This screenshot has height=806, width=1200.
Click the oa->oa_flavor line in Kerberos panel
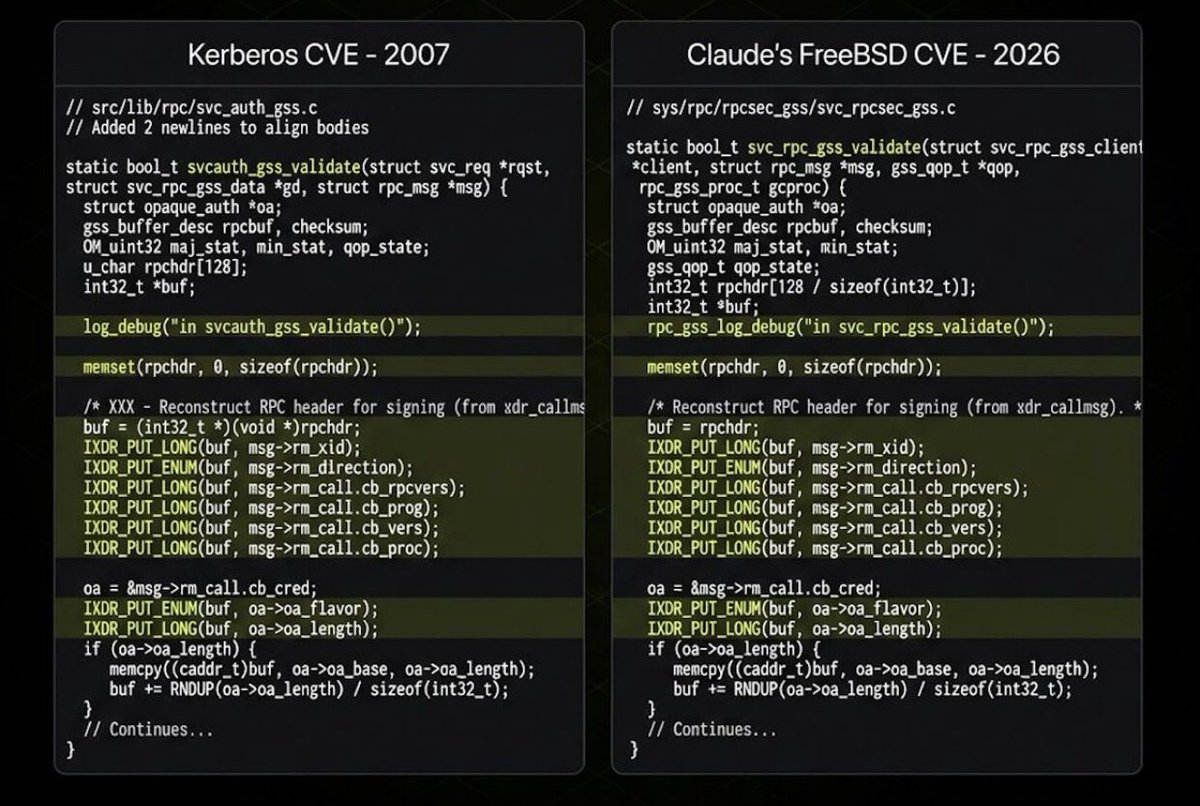click(231, 608)
